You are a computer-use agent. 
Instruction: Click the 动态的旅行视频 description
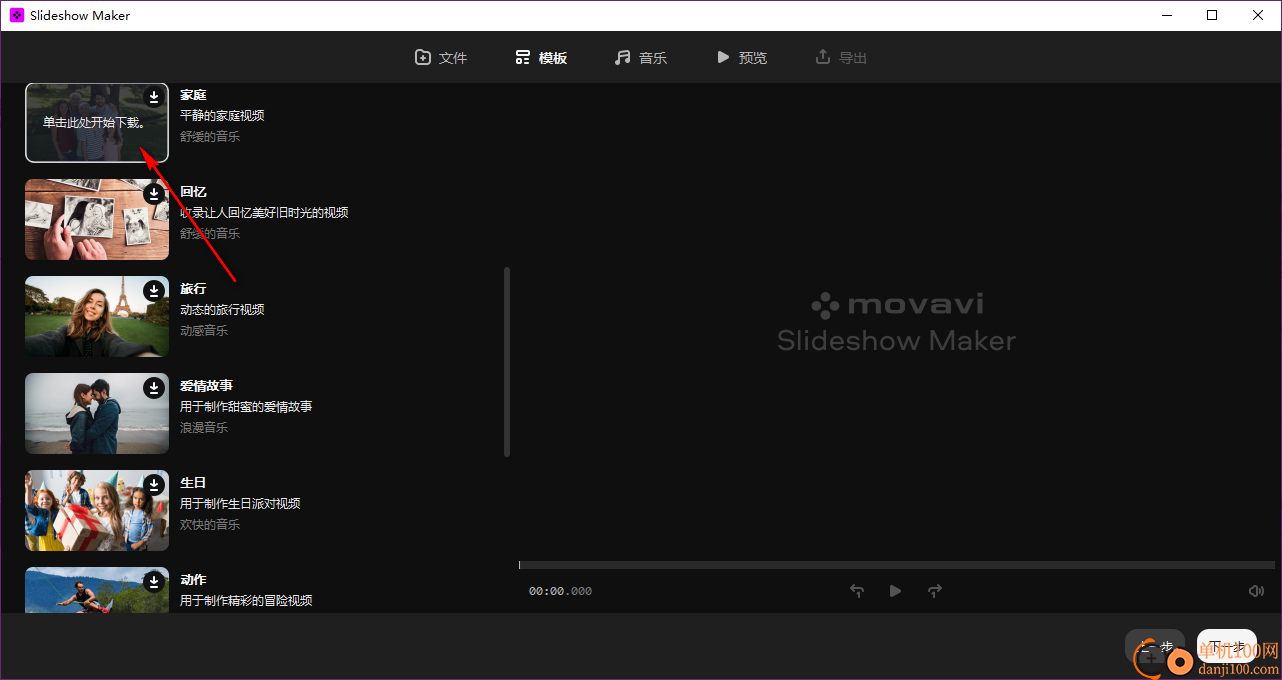click(222, 310)
